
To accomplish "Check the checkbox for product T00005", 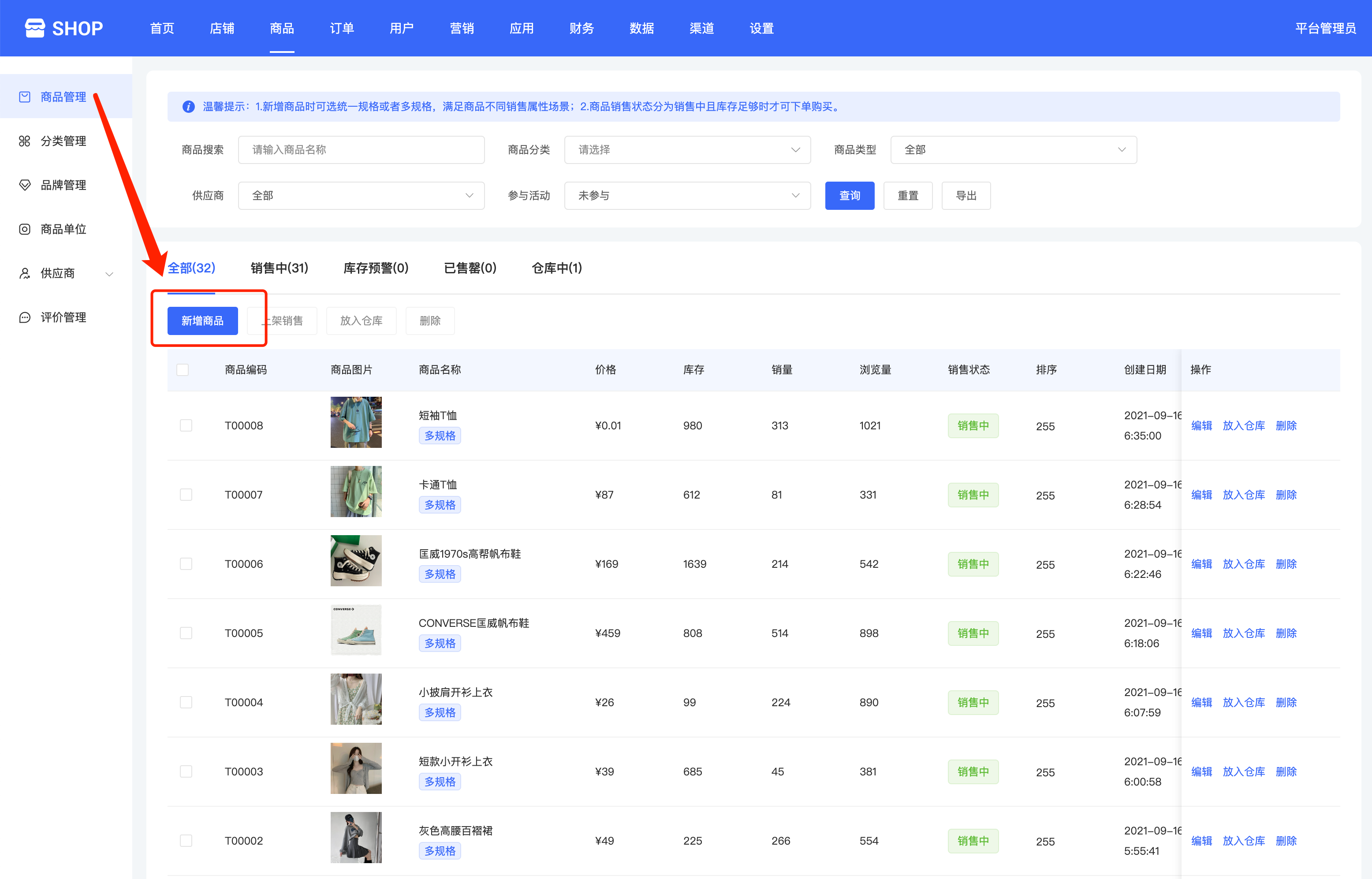I will pyautogui.click(x=186, y=633).
